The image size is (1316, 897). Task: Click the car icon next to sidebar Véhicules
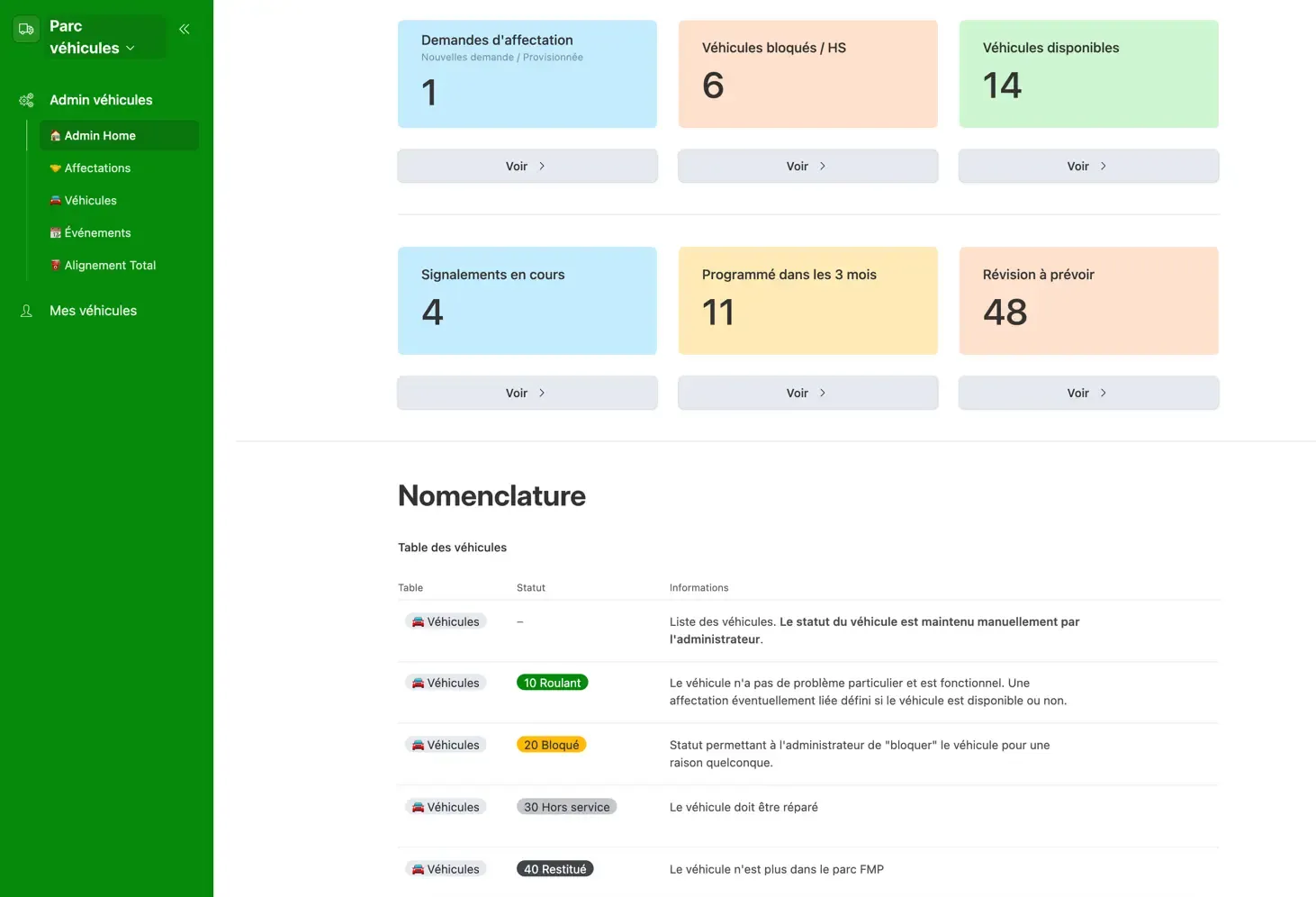tap(56, 201)
